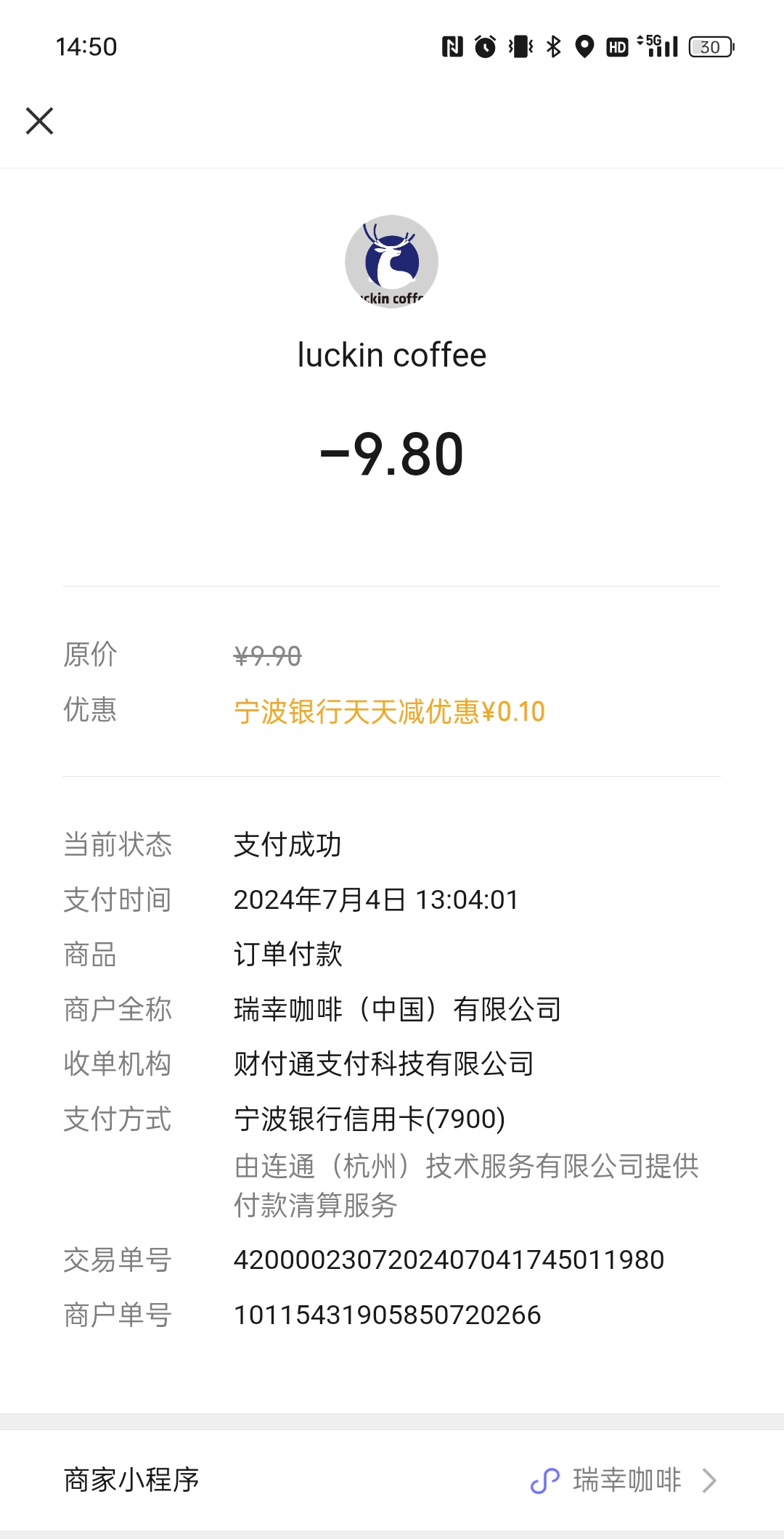The image size is (784, 1539).
Task: Tap the luckin coffee deer logo
Action: tap(391, 261)
